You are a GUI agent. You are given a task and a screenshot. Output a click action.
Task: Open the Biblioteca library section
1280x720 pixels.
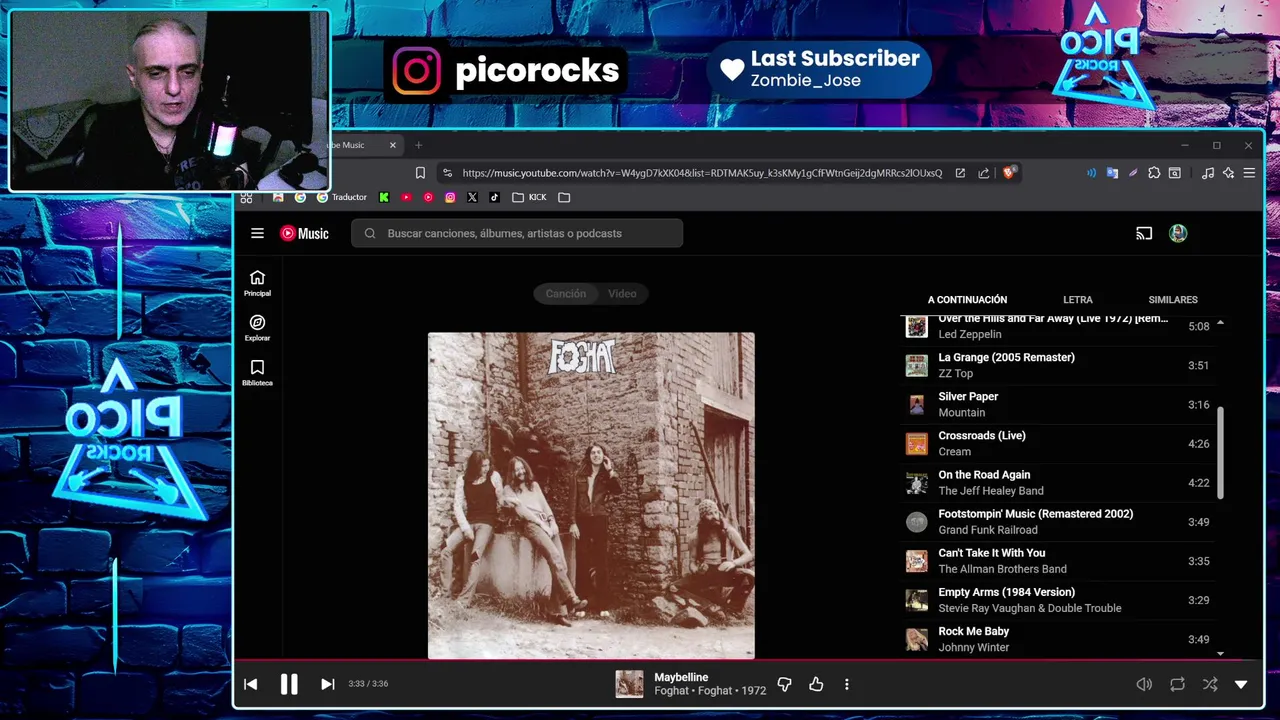(257, 373)
